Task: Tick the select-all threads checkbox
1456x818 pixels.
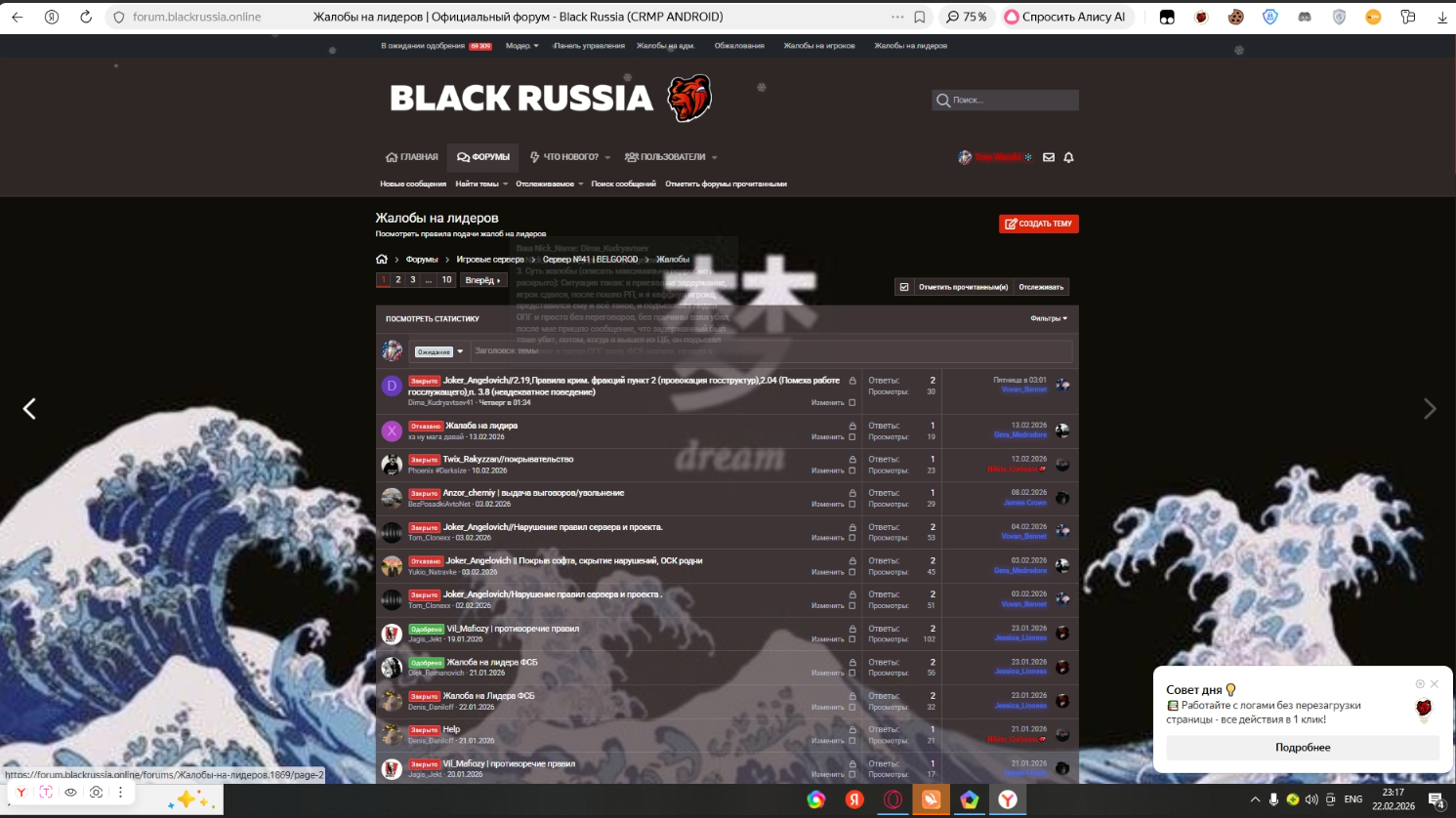Action: pyautogui.click(x=904, y=287)
